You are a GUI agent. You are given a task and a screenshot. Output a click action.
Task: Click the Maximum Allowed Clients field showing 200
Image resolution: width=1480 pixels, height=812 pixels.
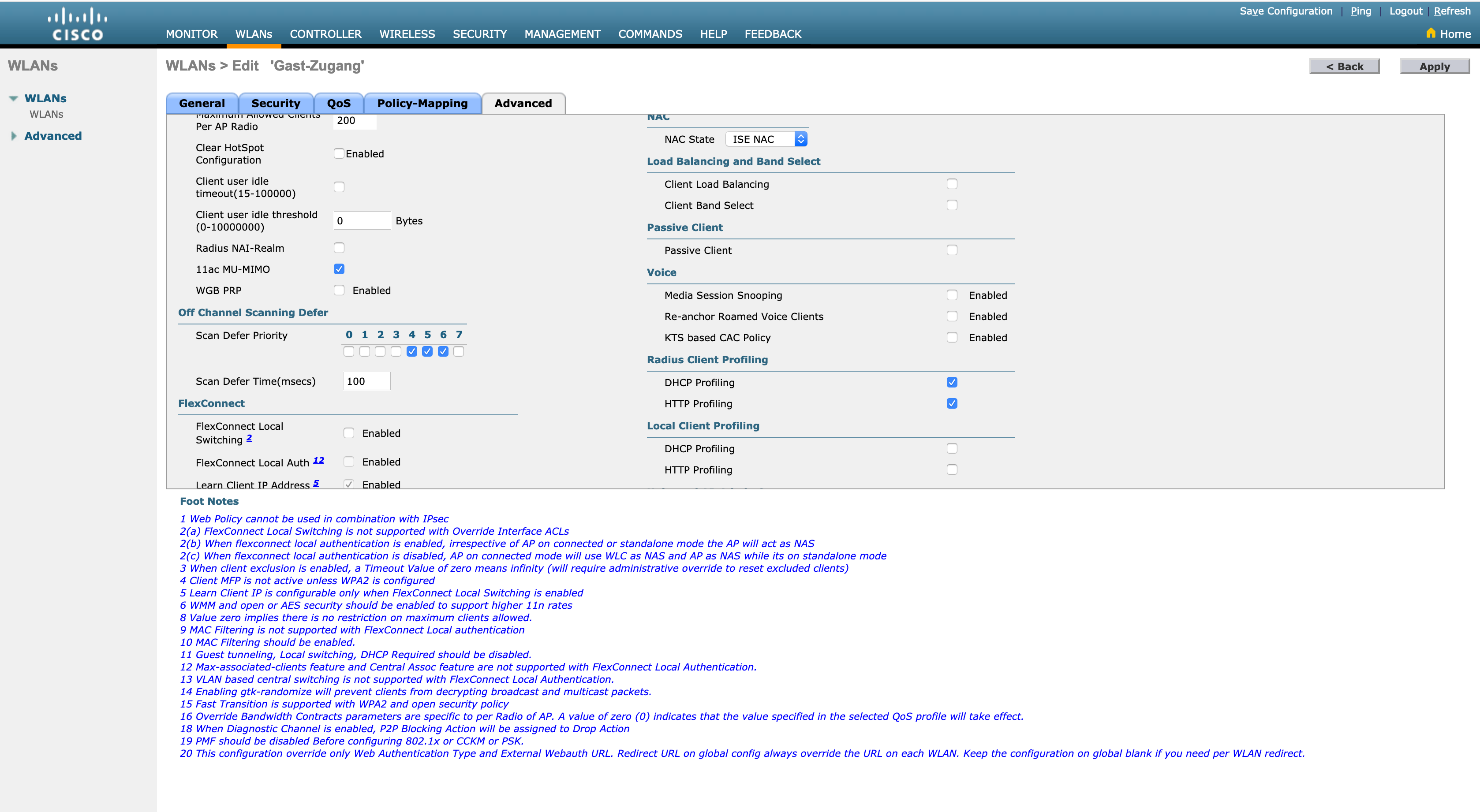coord(355,121)
